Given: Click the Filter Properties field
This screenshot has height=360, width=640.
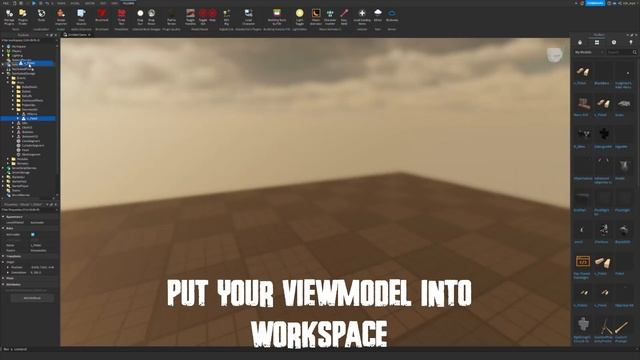Looking at the screenshot, I should click(x=29, y=210).
